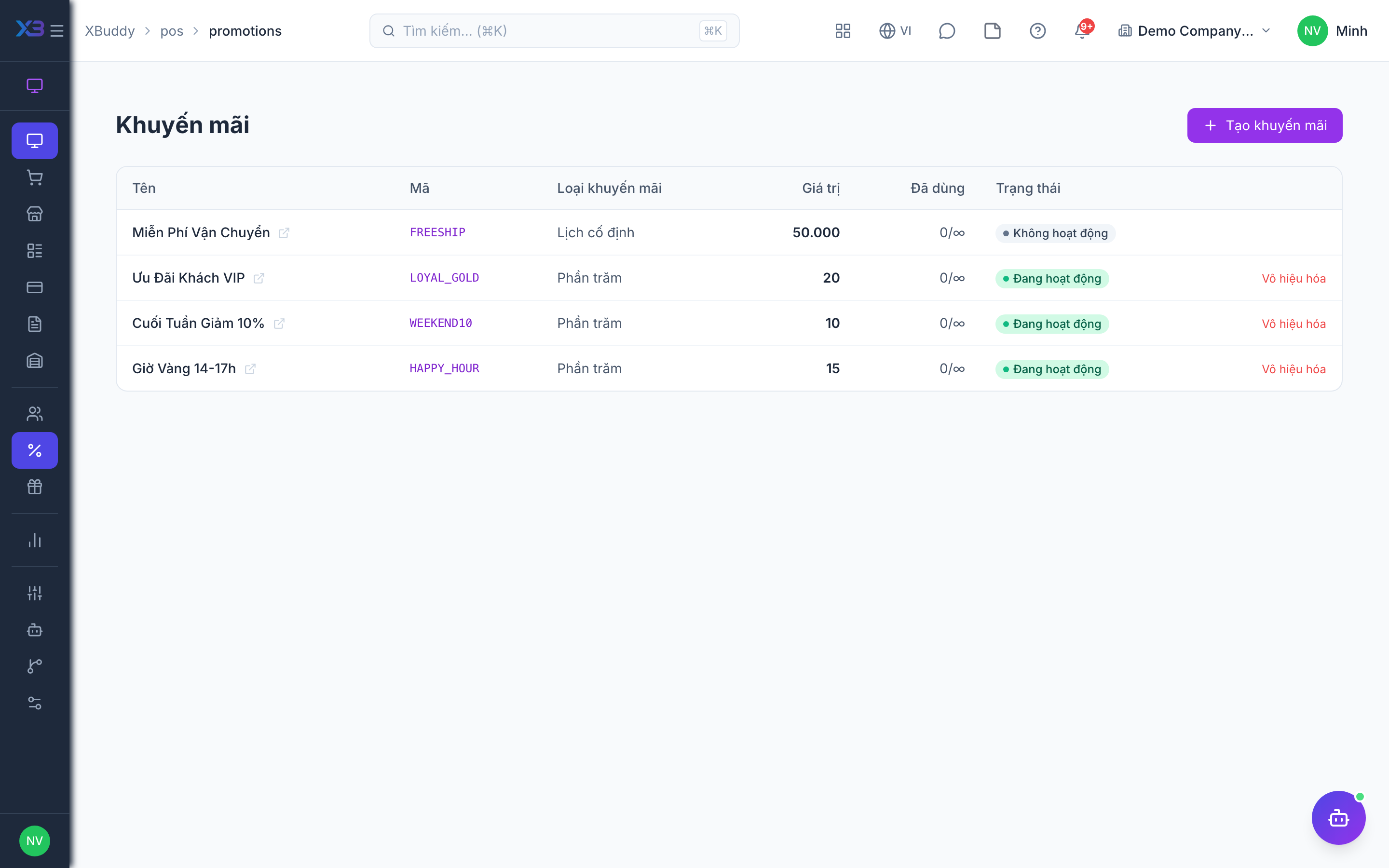Image resolution: width=1389 pixels, height=868 pixels.
Task: Focus the Tìm kiếm search field
Action: (x=554, y=30)
